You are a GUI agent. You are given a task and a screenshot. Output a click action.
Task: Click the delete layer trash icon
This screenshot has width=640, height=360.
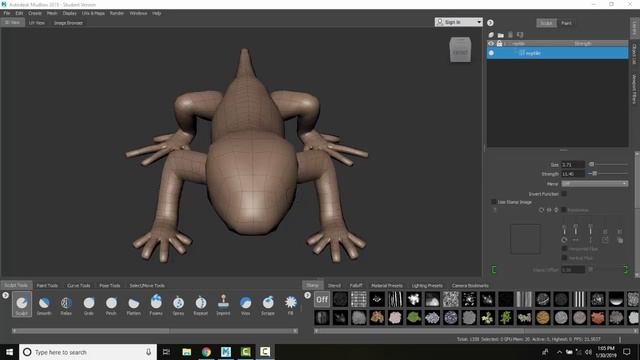point(510,35)
